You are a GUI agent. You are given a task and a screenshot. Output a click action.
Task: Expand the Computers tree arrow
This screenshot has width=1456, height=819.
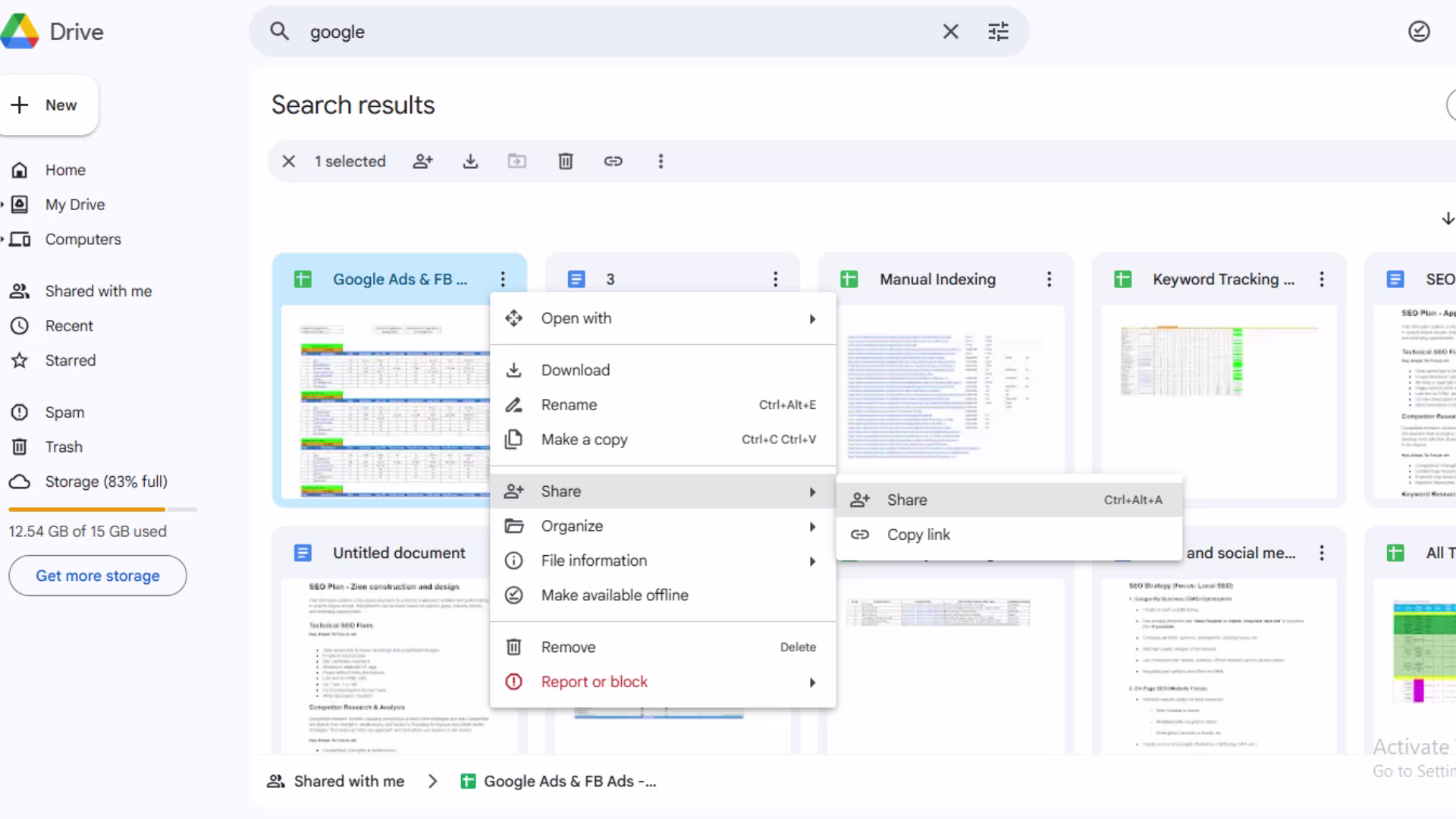pyautogui.click(x=3, y=240)
